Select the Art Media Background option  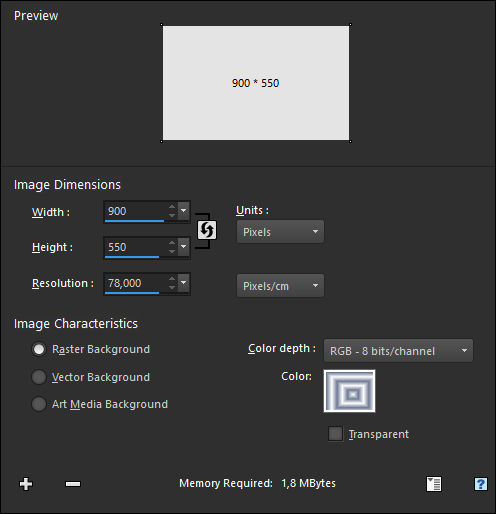(x=39, y=404)
